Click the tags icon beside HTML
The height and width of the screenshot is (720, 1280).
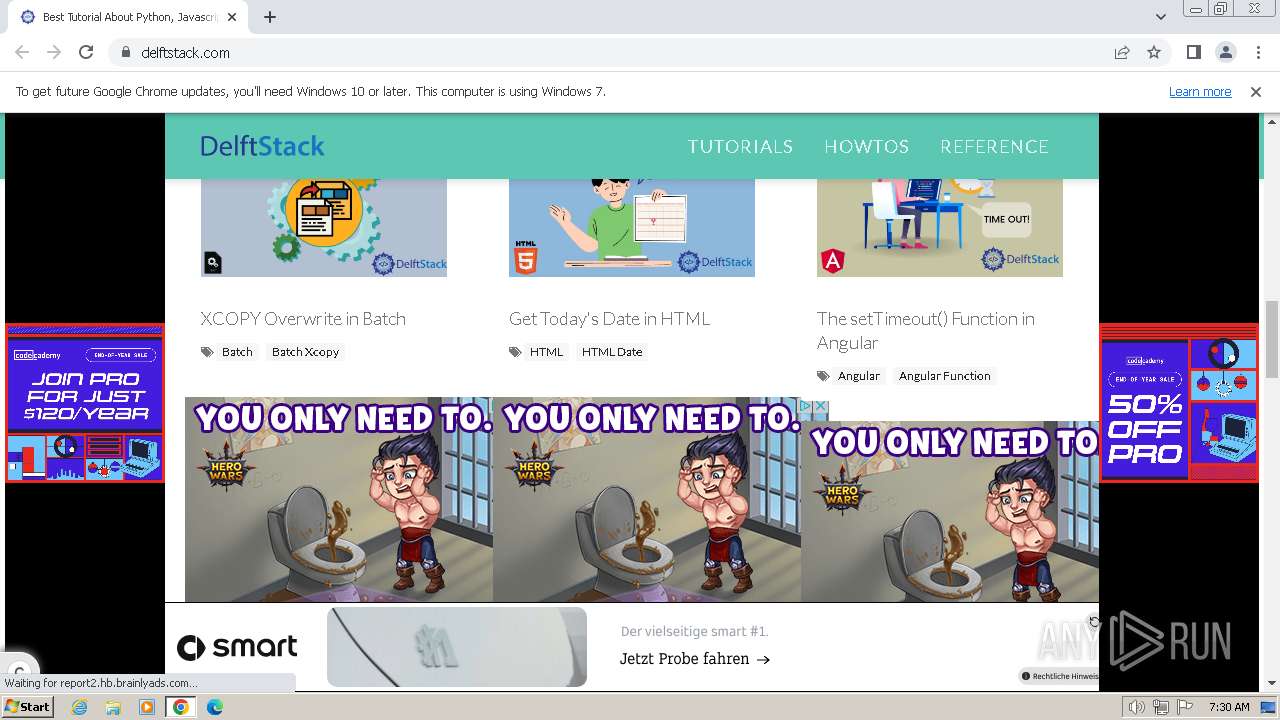(x=515, y=352)
